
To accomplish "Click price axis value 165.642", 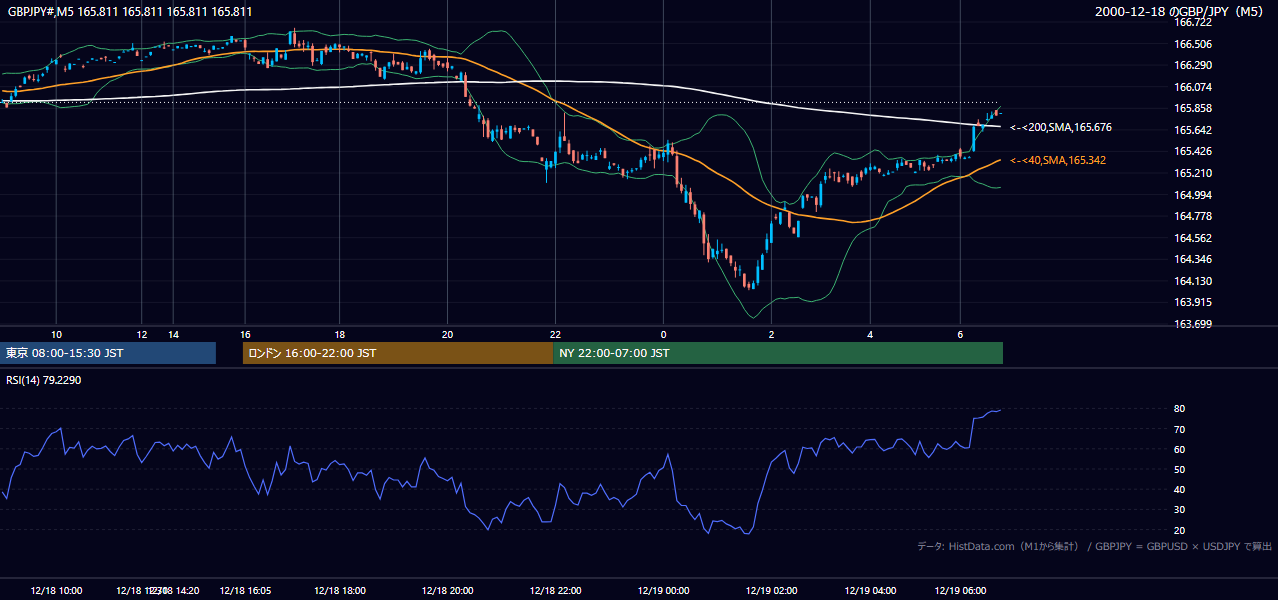I will pyautogui.click(x=1193, y=130).
